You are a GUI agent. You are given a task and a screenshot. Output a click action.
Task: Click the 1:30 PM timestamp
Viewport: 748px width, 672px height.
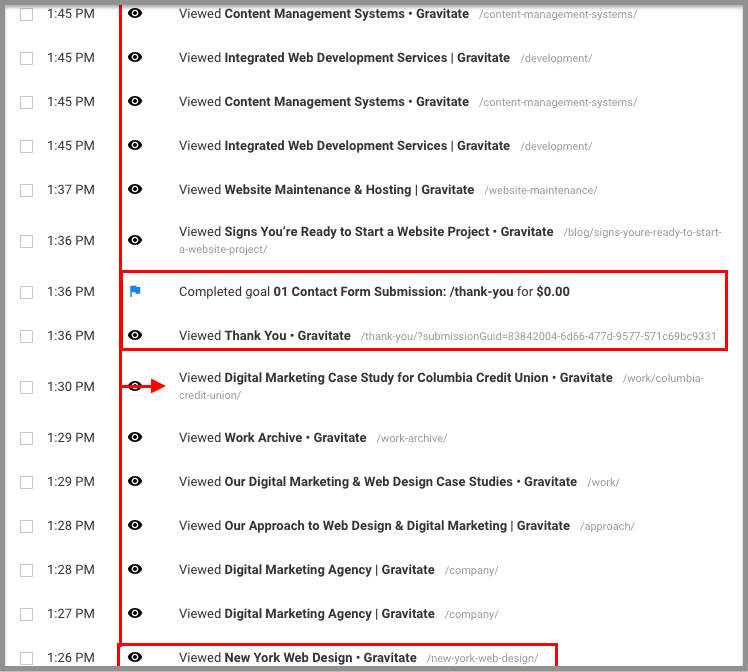click(x=71, y=386)
